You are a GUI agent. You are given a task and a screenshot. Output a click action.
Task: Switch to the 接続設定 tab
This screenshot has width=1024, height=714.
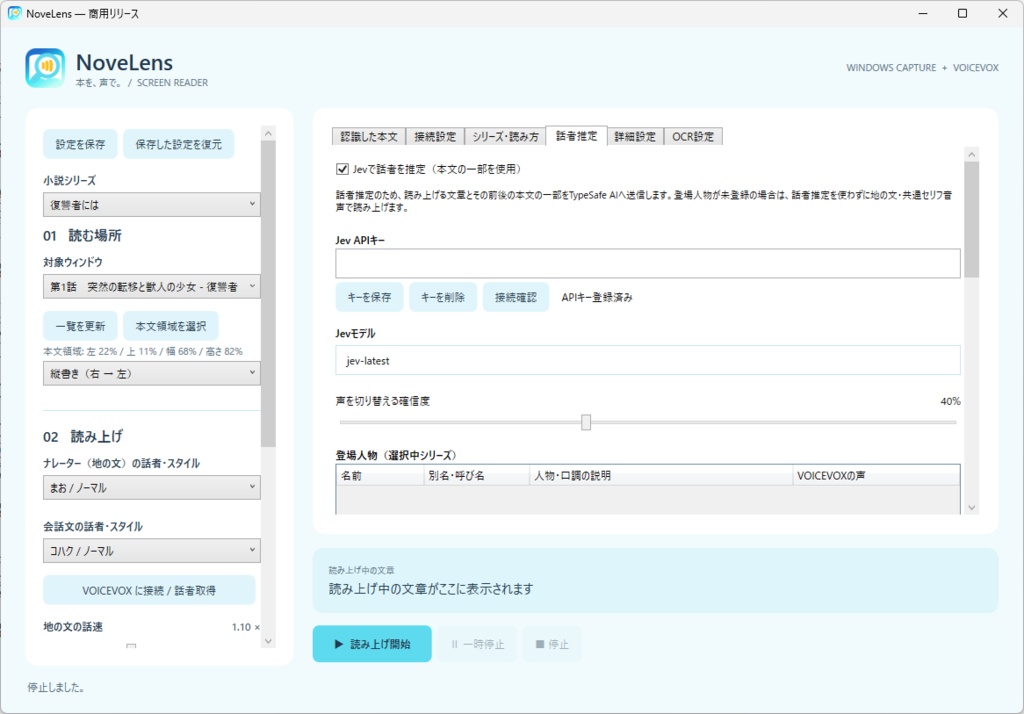coord(435,137)
